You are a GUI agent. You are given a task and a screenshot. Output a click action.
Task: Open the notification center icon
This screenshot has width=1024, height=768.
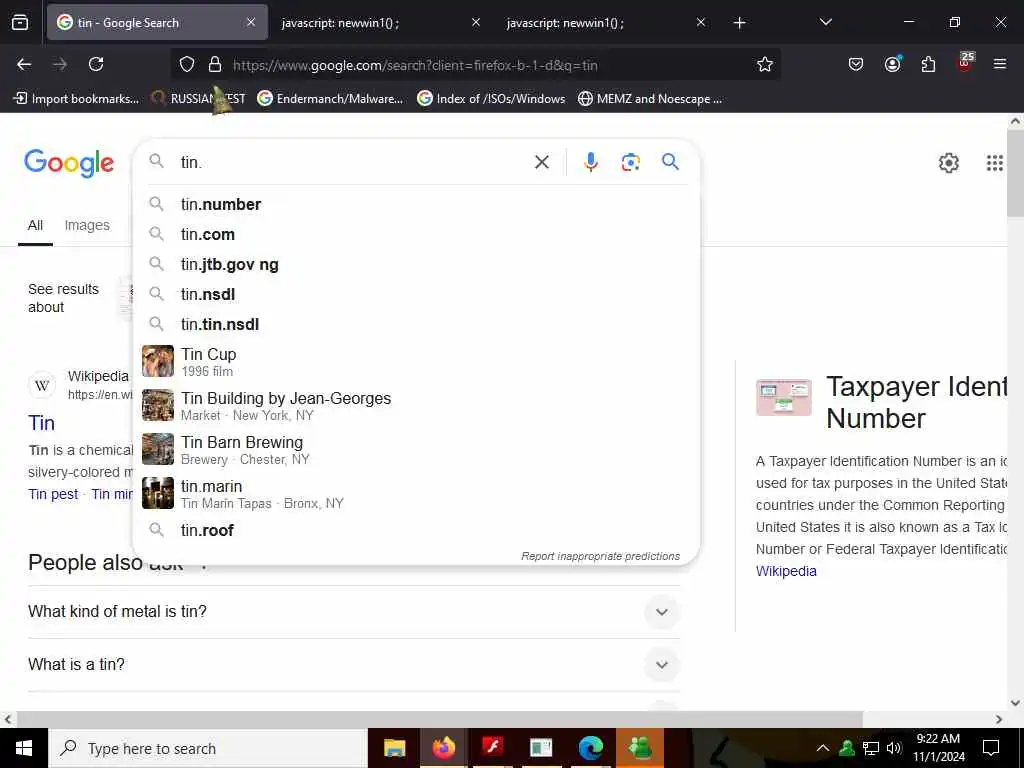tap(991, 748)
